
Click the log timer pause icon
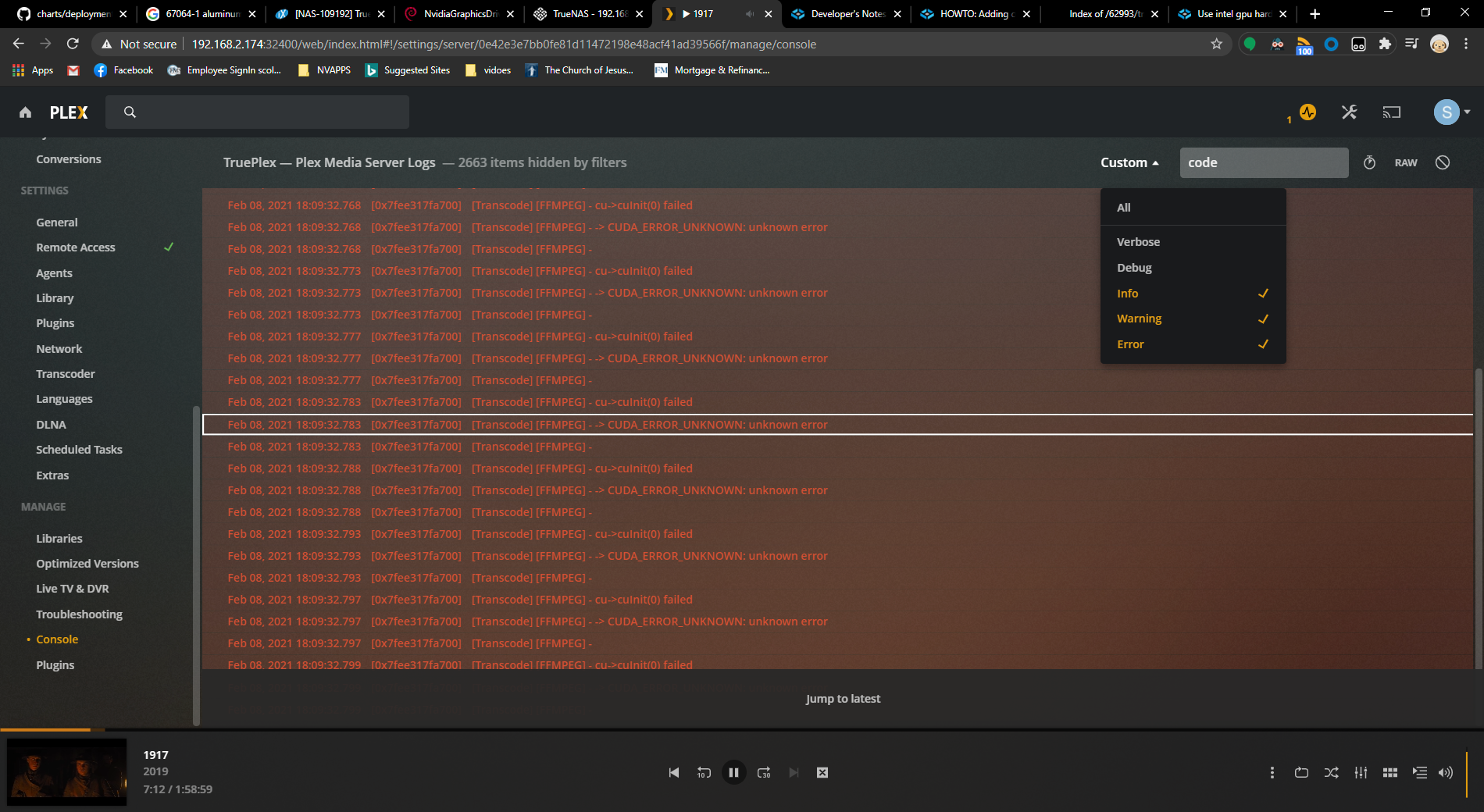pyautogui.click(x=1369, y=162)
